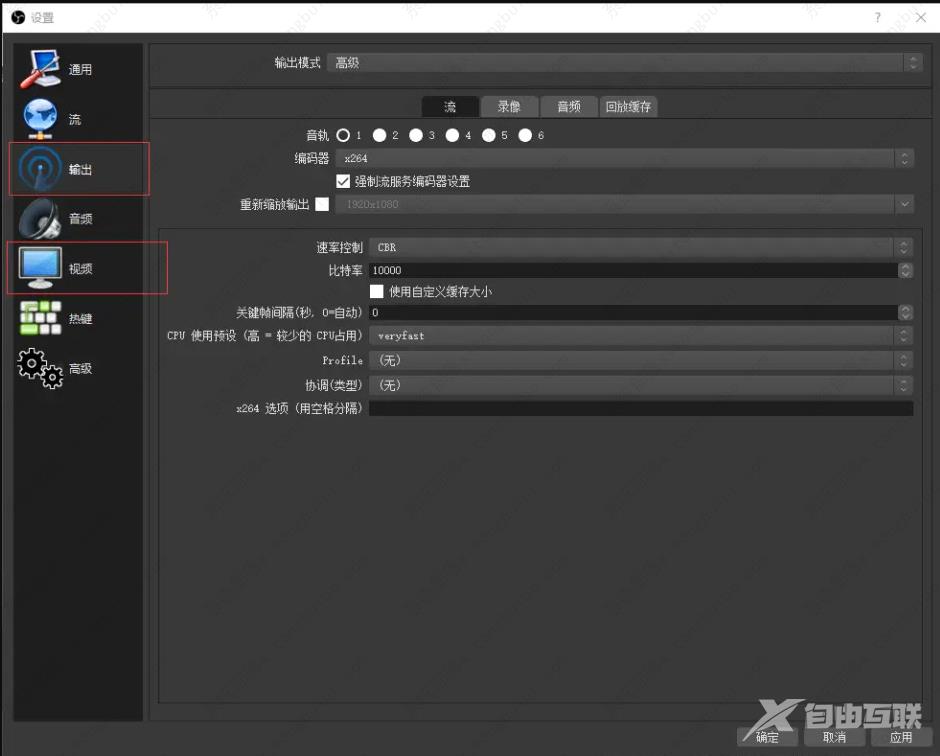The image size is (940, 756).
Task: Enable the 重新缩放输出 rescale checkbox
Action: click(322, 204)
